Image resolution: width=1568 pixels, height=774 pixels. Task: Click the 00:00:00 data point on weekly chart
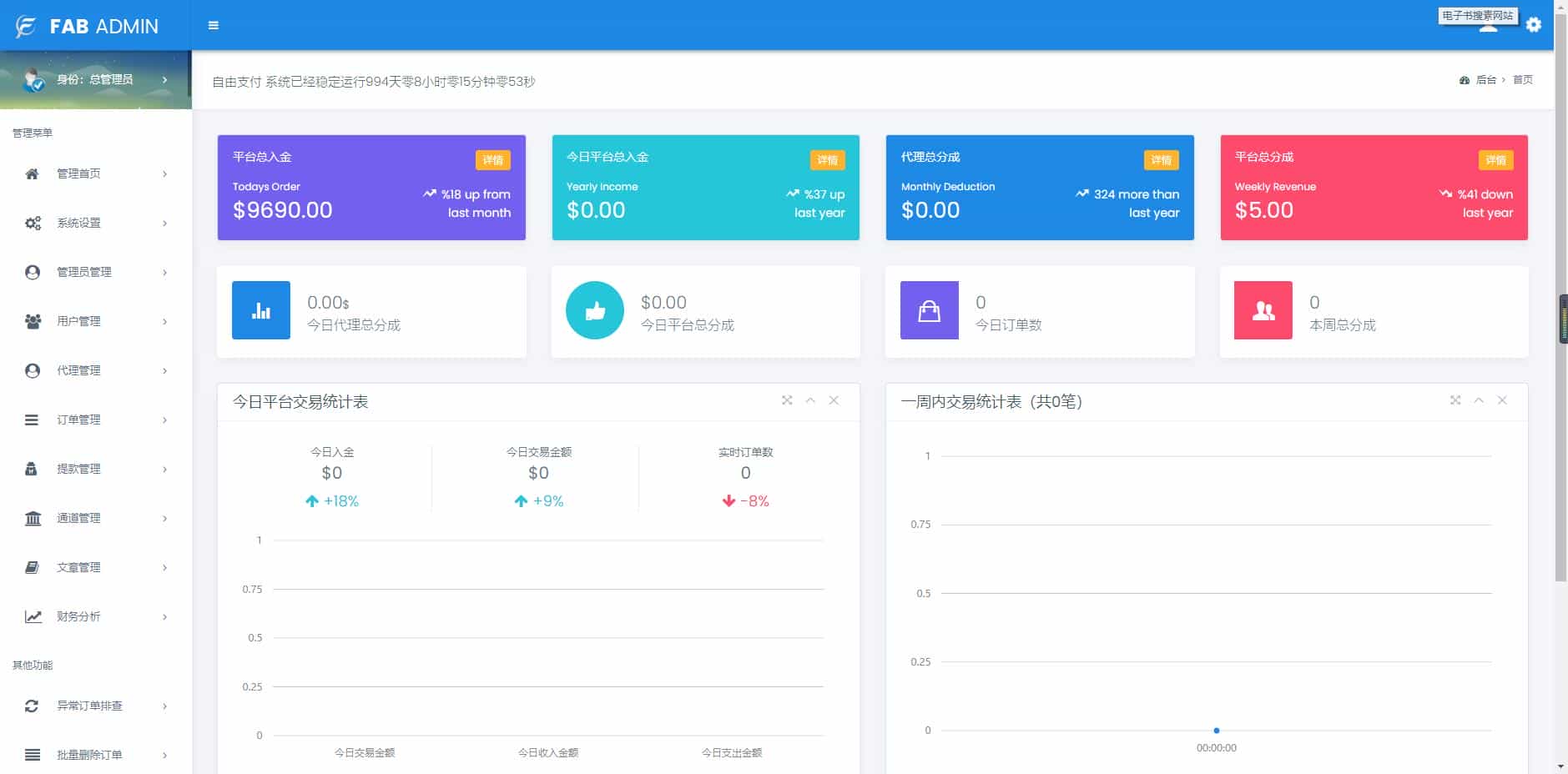[1217, 731]
